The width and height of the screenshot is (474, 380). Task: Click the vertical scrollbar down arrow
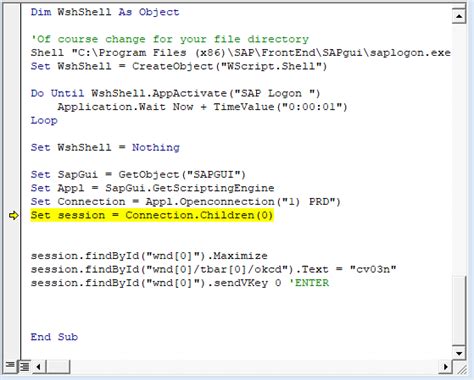tap(459, 353)
